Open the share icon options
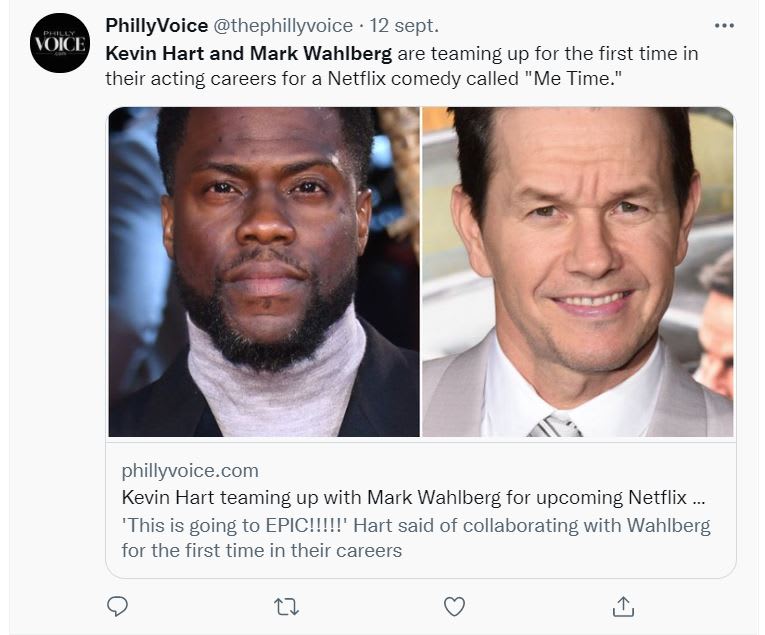765x635 pixels. [623, 606]
